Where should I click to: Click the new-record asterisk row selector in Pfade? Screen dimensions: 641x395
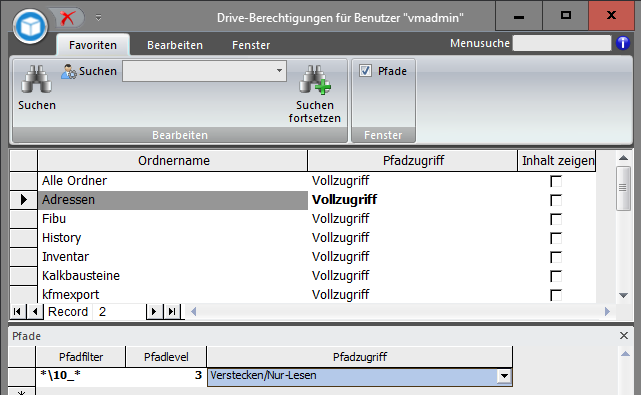pos(22,392)
